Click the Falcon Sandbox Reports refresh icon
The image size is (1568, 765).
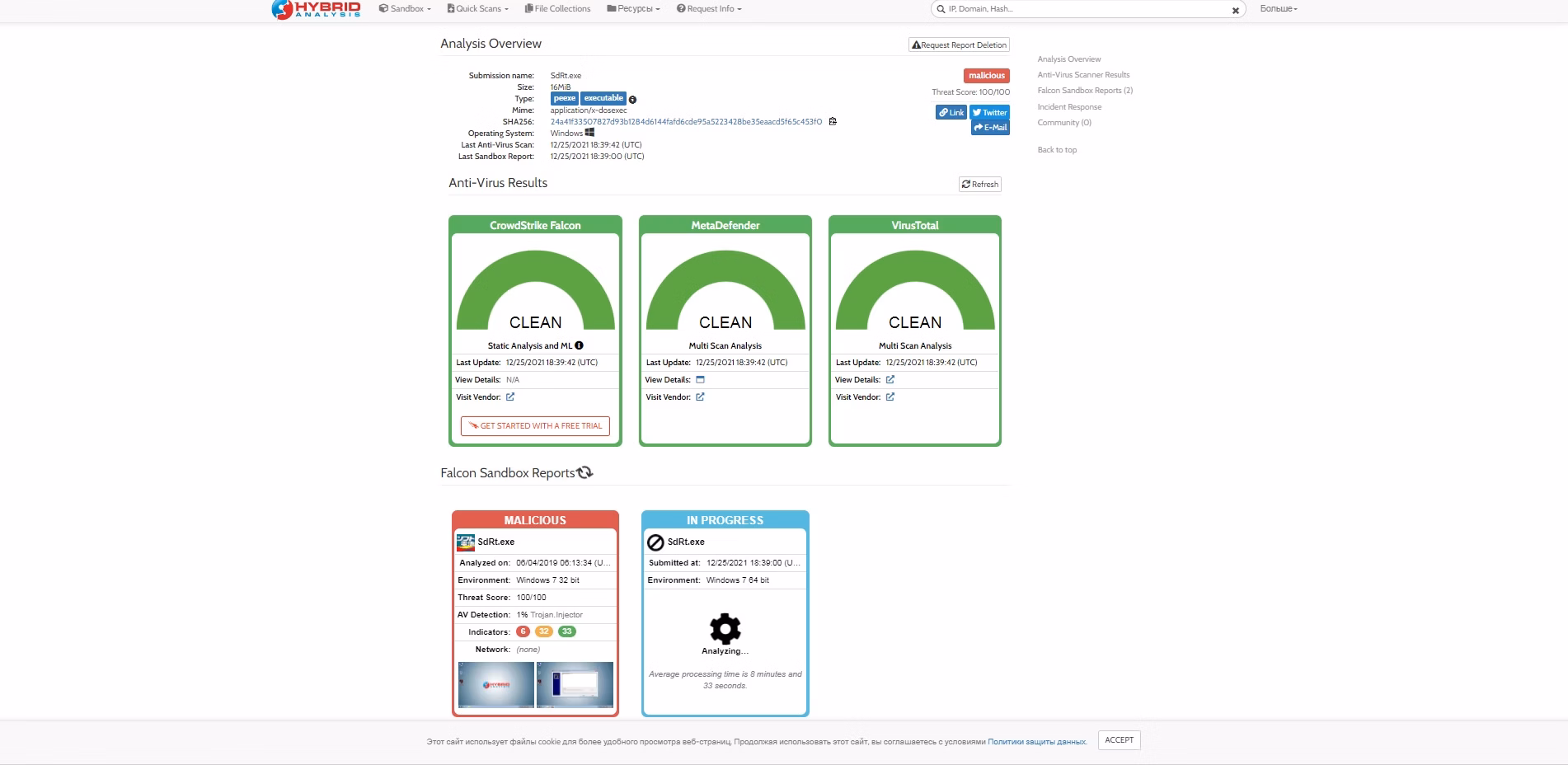coord(585,473)
